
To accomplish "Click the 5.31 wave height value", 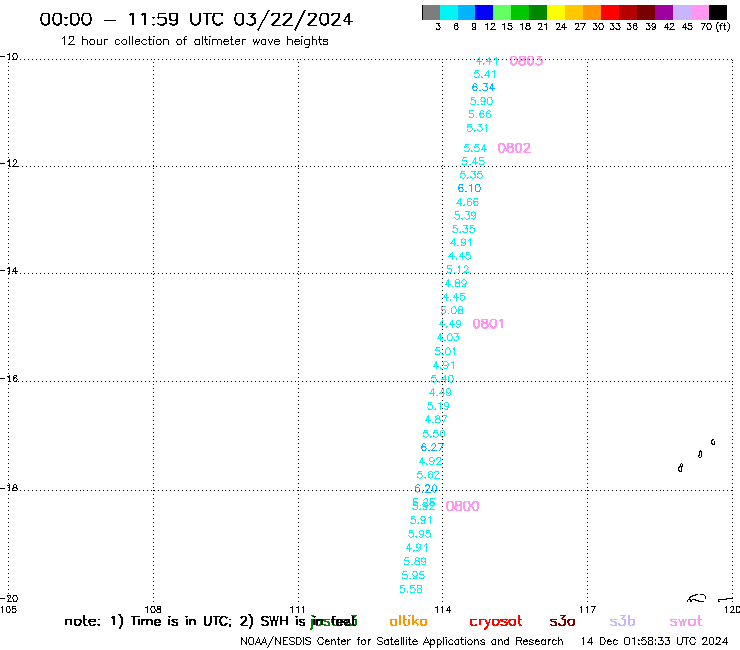I will pos(477,128).
